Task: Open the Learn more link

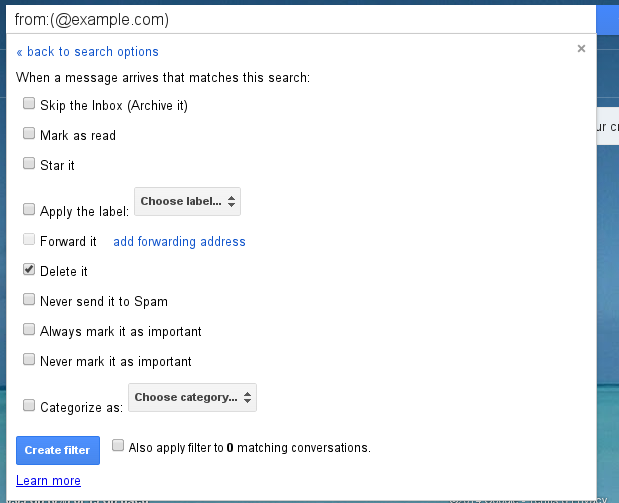Action: 48,481
